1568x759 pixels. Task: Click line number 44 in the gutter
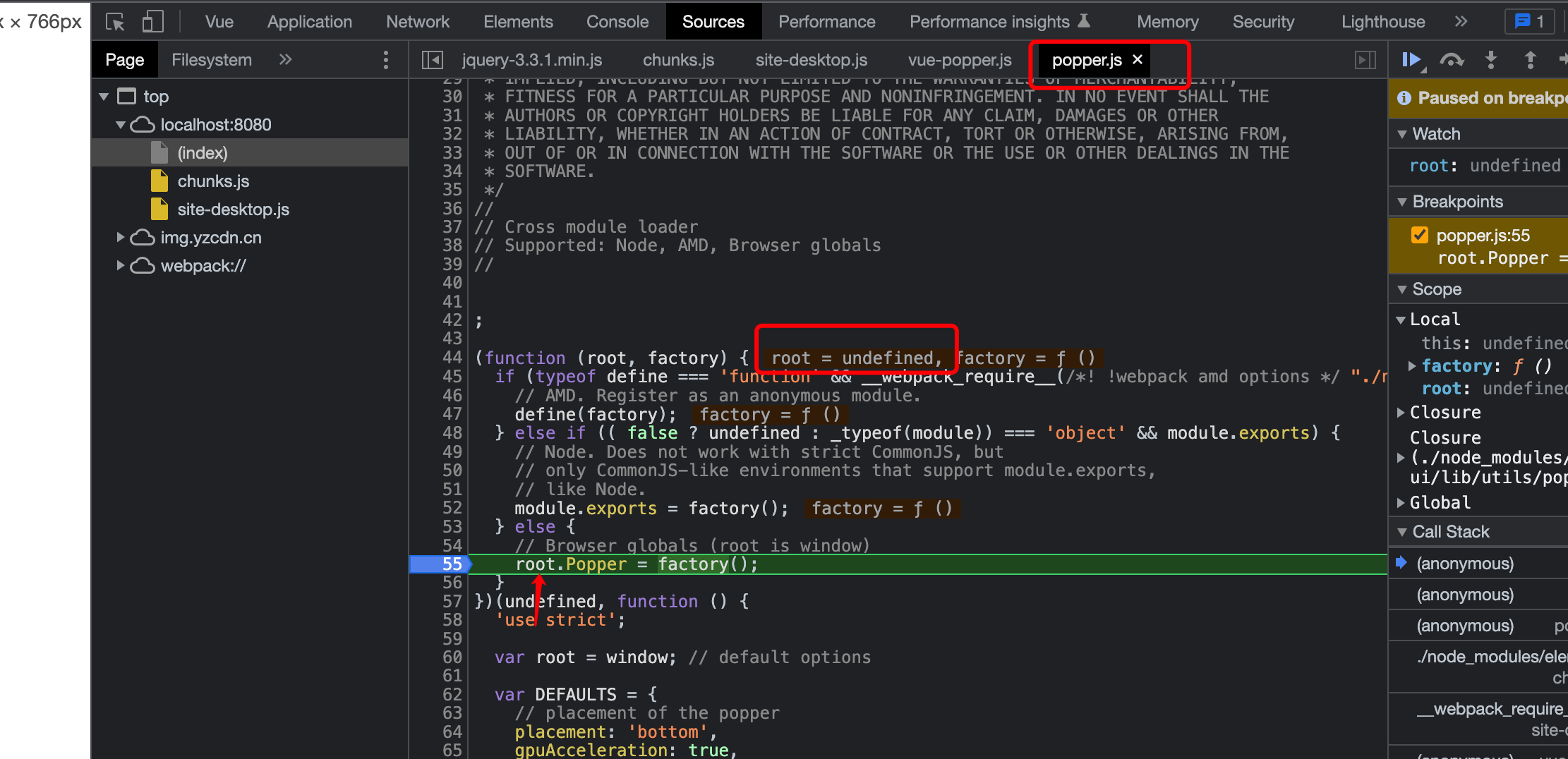pos(452,358)
